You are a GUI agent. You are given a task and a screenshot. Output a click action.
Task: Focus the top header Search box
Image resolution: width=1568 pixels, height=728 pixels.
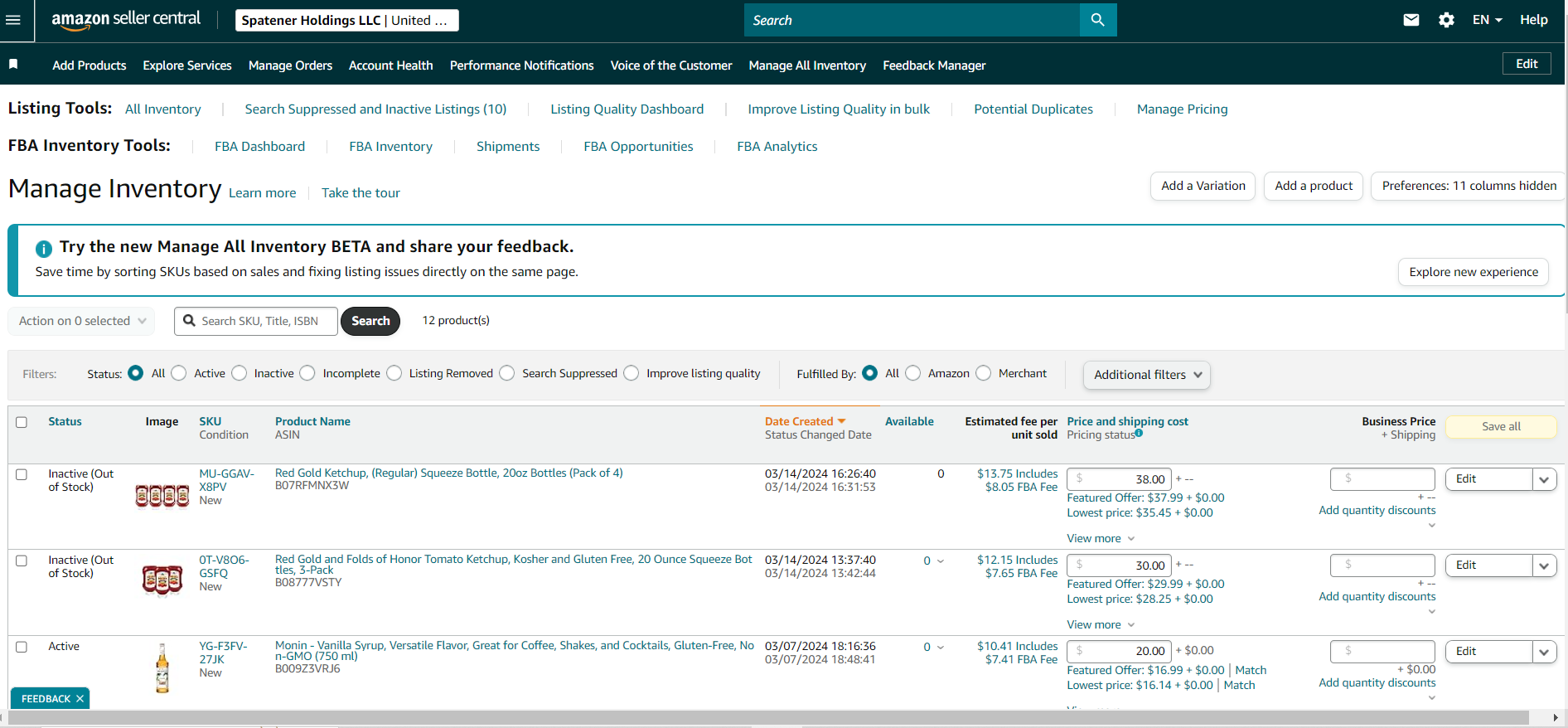[912, 20]
